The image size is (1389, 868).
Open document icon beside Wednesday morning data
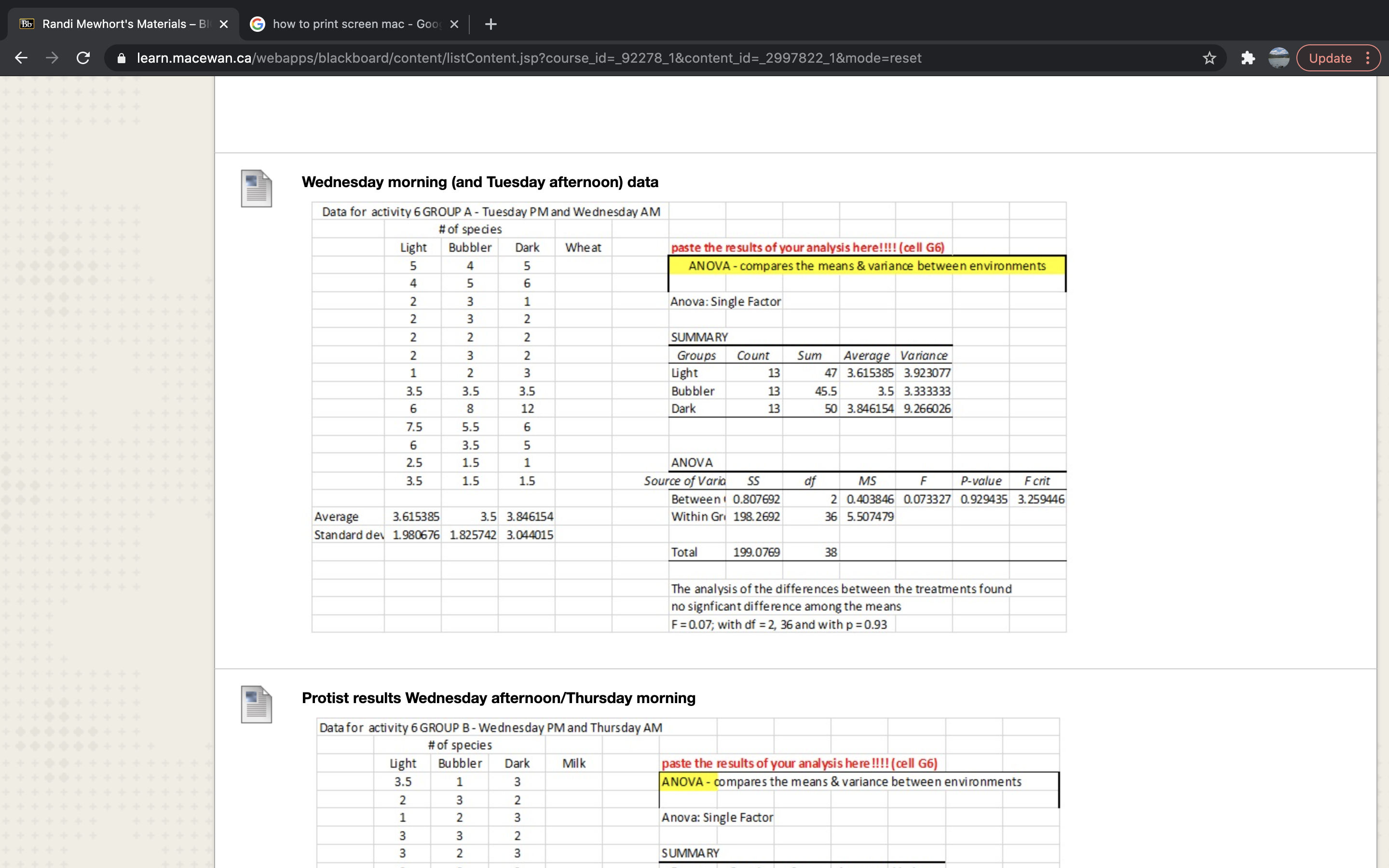point(256,188)
